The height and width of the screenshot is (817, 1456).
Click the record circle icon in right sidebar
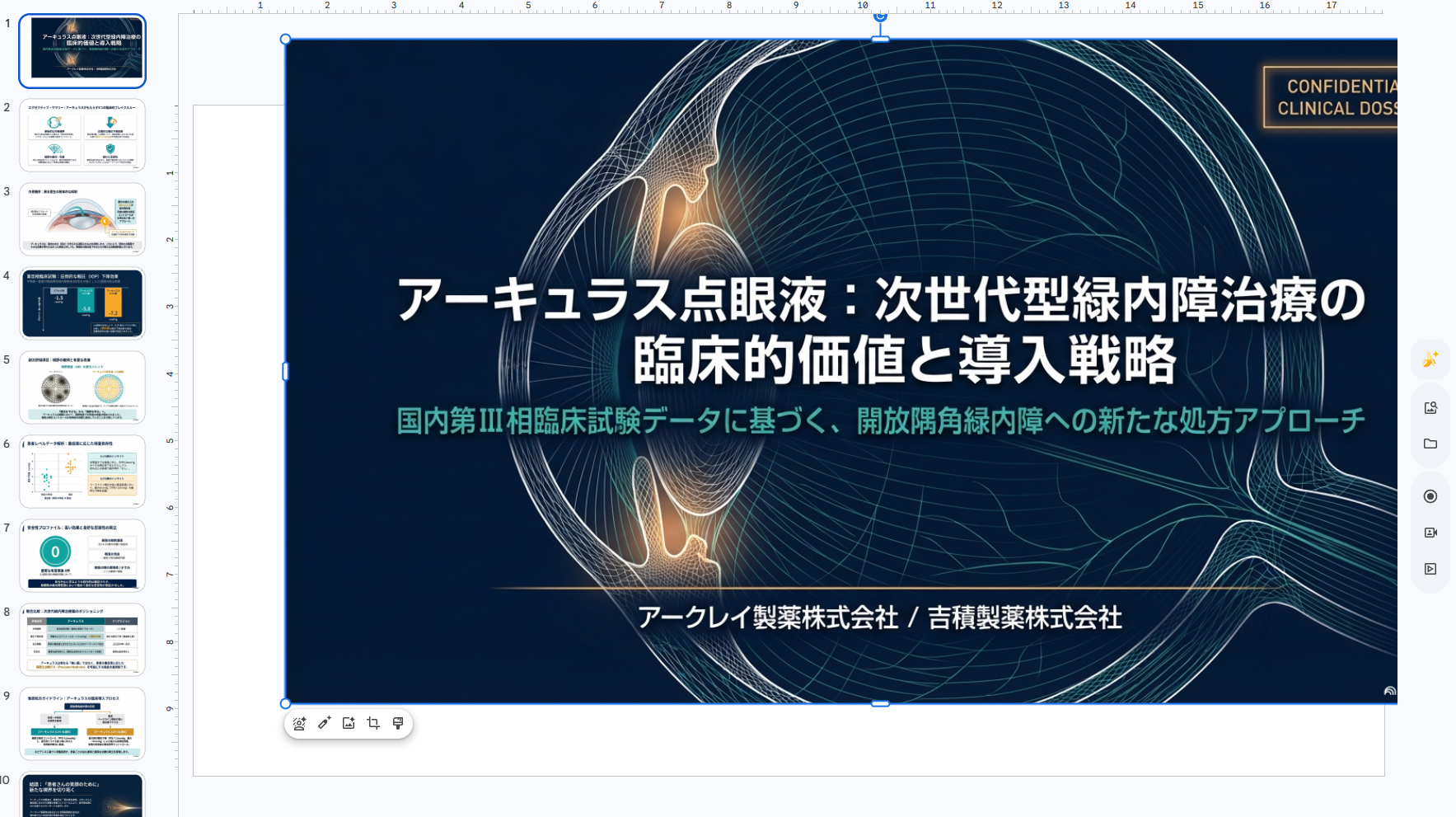coord(1430,496)
